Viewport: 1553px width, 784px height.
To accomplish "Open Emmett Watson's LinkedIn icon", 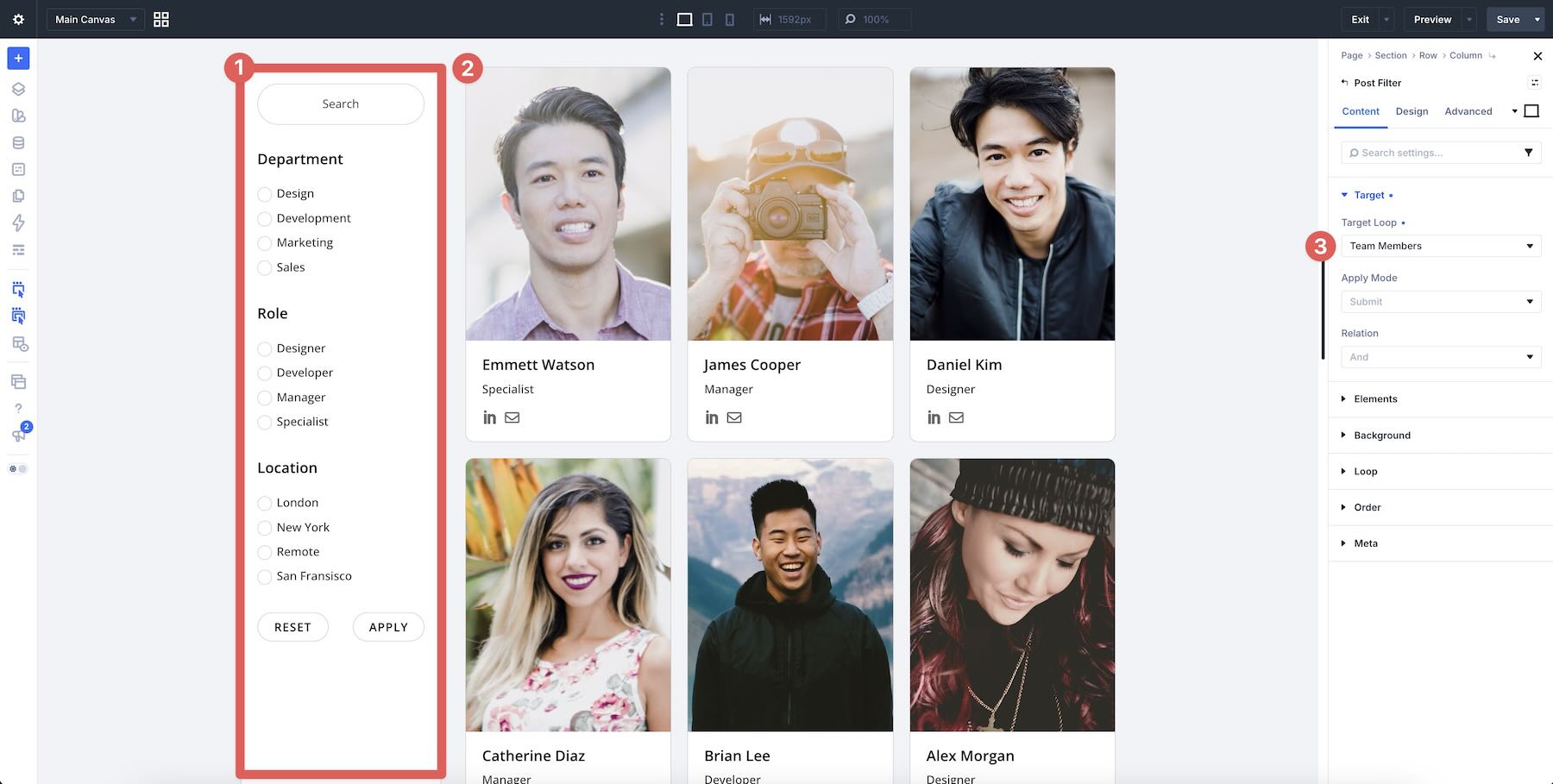I will (x=489, y=417).
